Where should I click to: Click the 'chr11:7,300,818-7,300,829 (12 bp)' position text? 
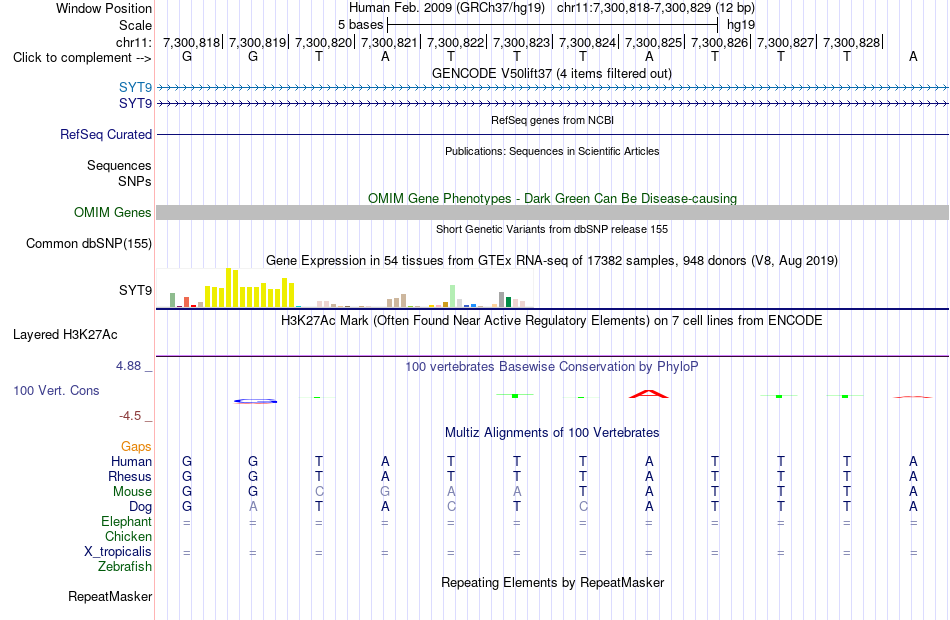656,8
